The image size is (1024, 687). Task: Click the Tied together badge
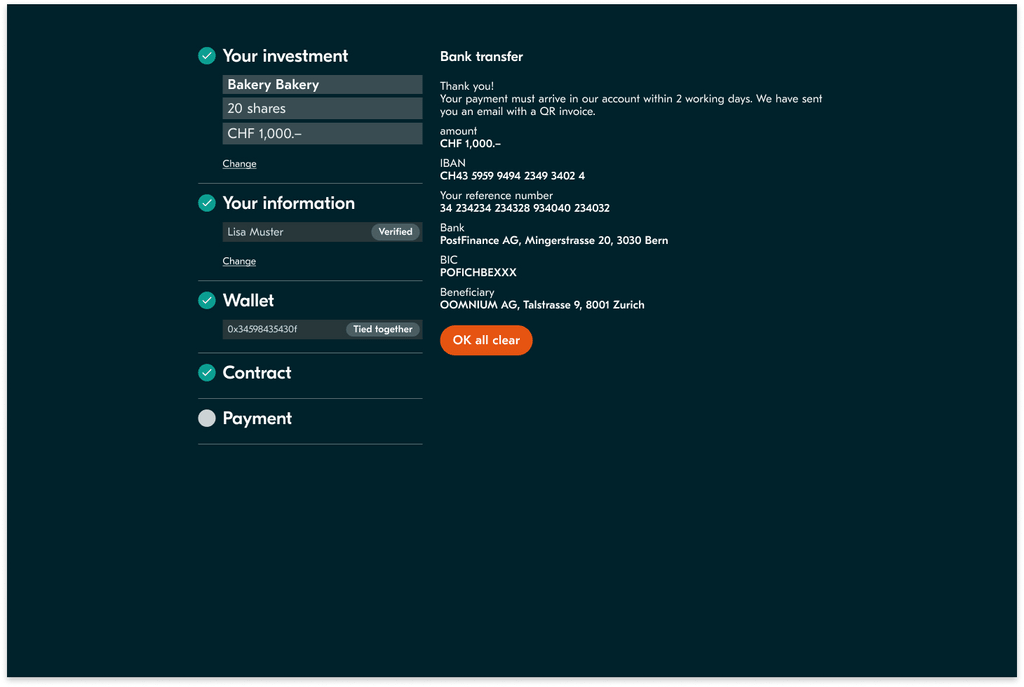[382, 329]
